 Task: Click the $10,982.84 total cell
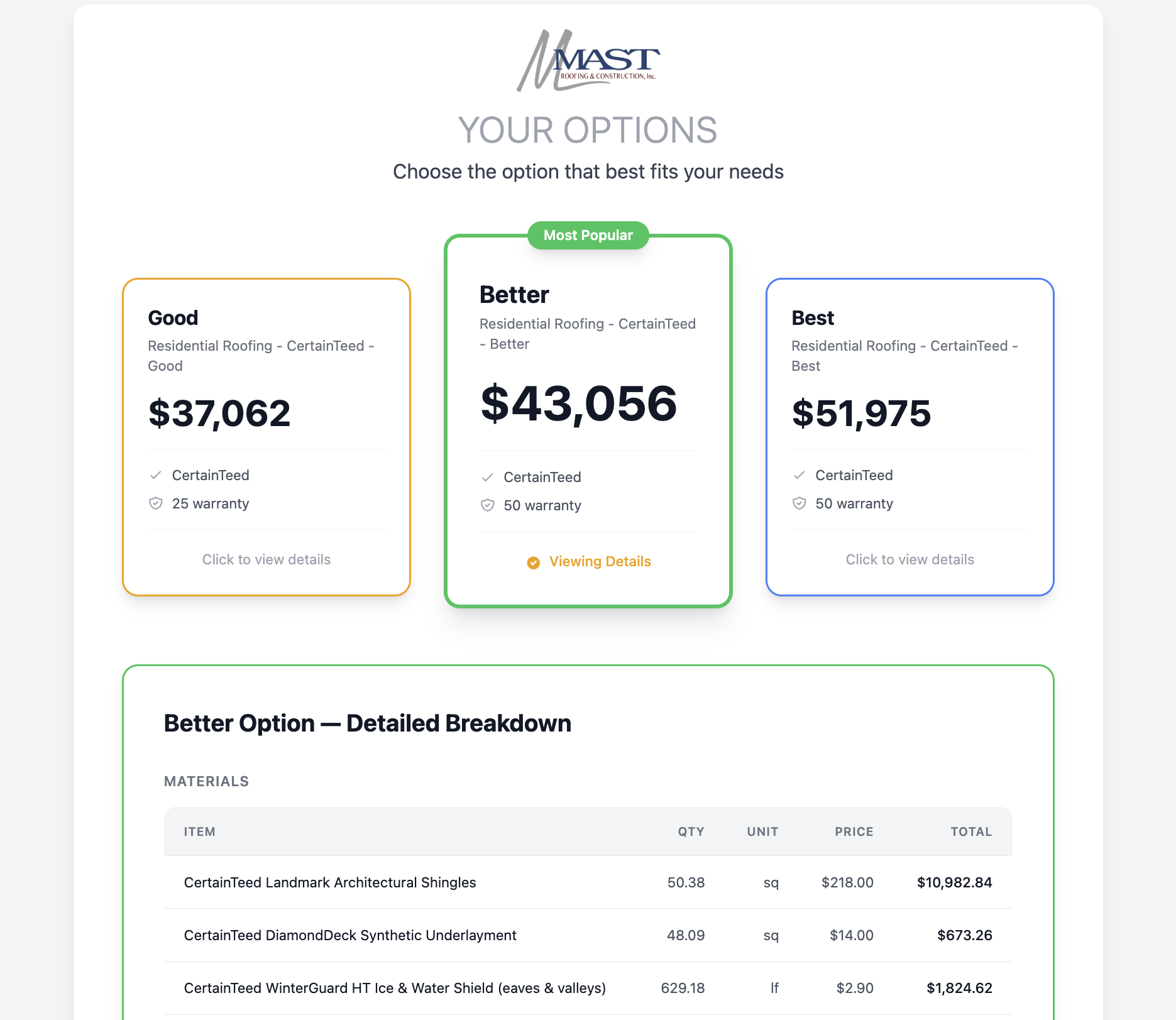(954, 882)
